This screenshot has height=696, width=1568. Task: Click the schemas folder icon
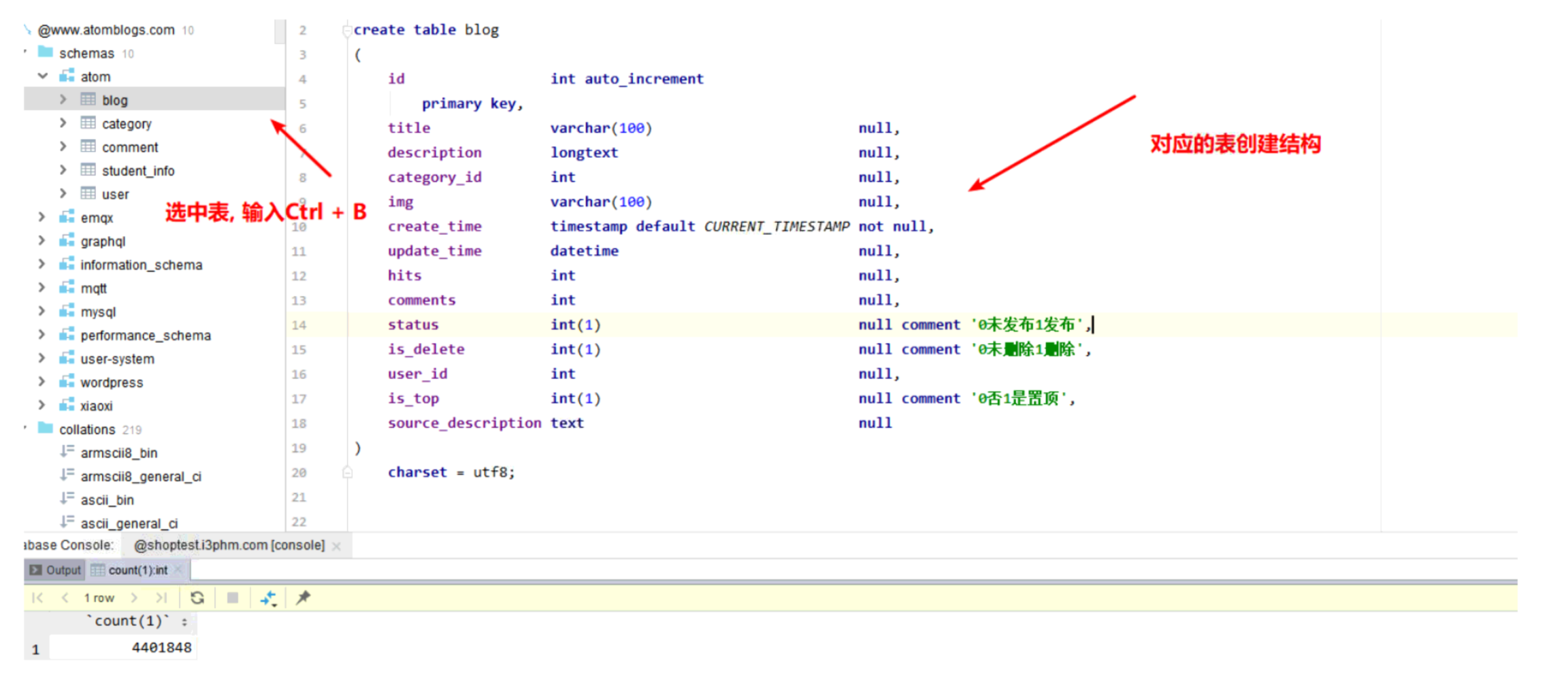coord(46,52)
